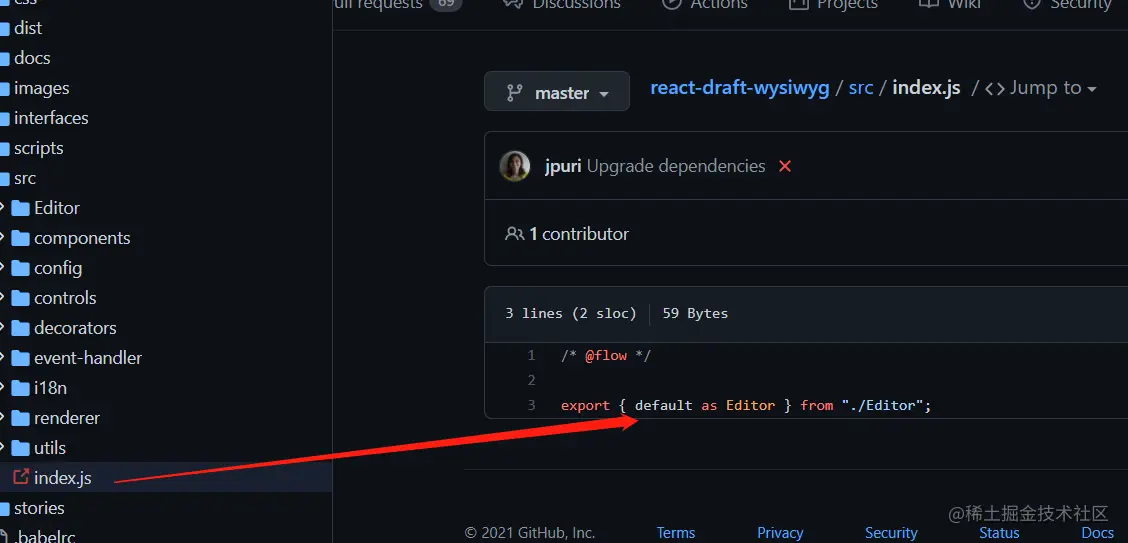Open Privacy footer link
The image size is (1128, 543).
pyautogui.click(x=780, y=533)
